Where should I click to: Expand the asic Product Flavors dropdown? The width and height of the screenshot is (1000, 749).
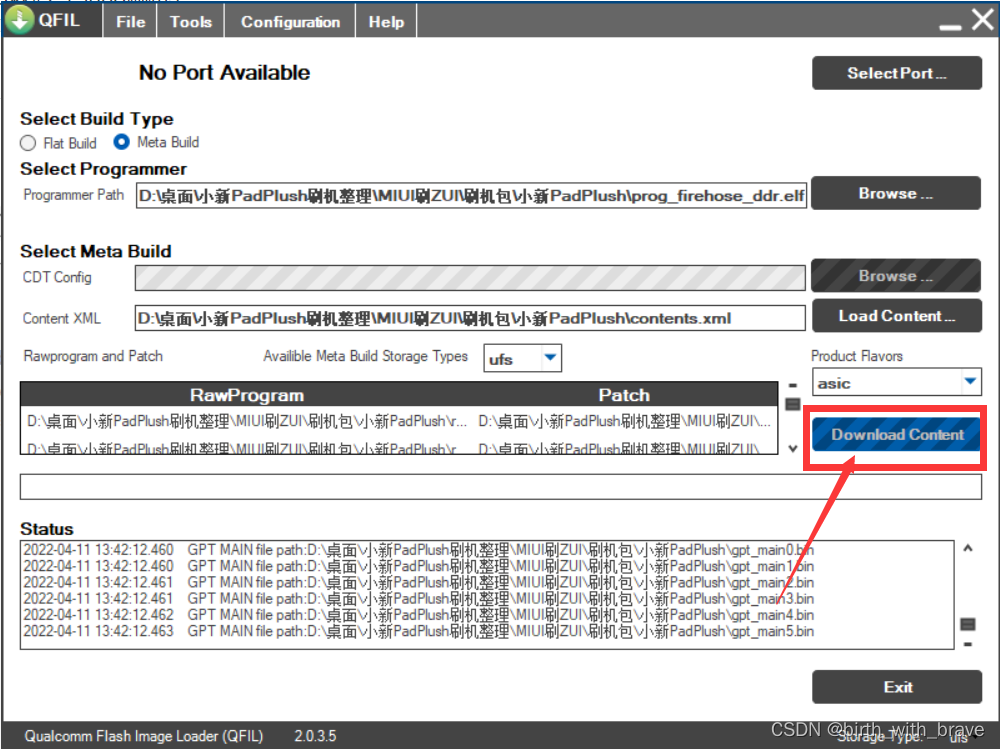[x=970, y=382]
